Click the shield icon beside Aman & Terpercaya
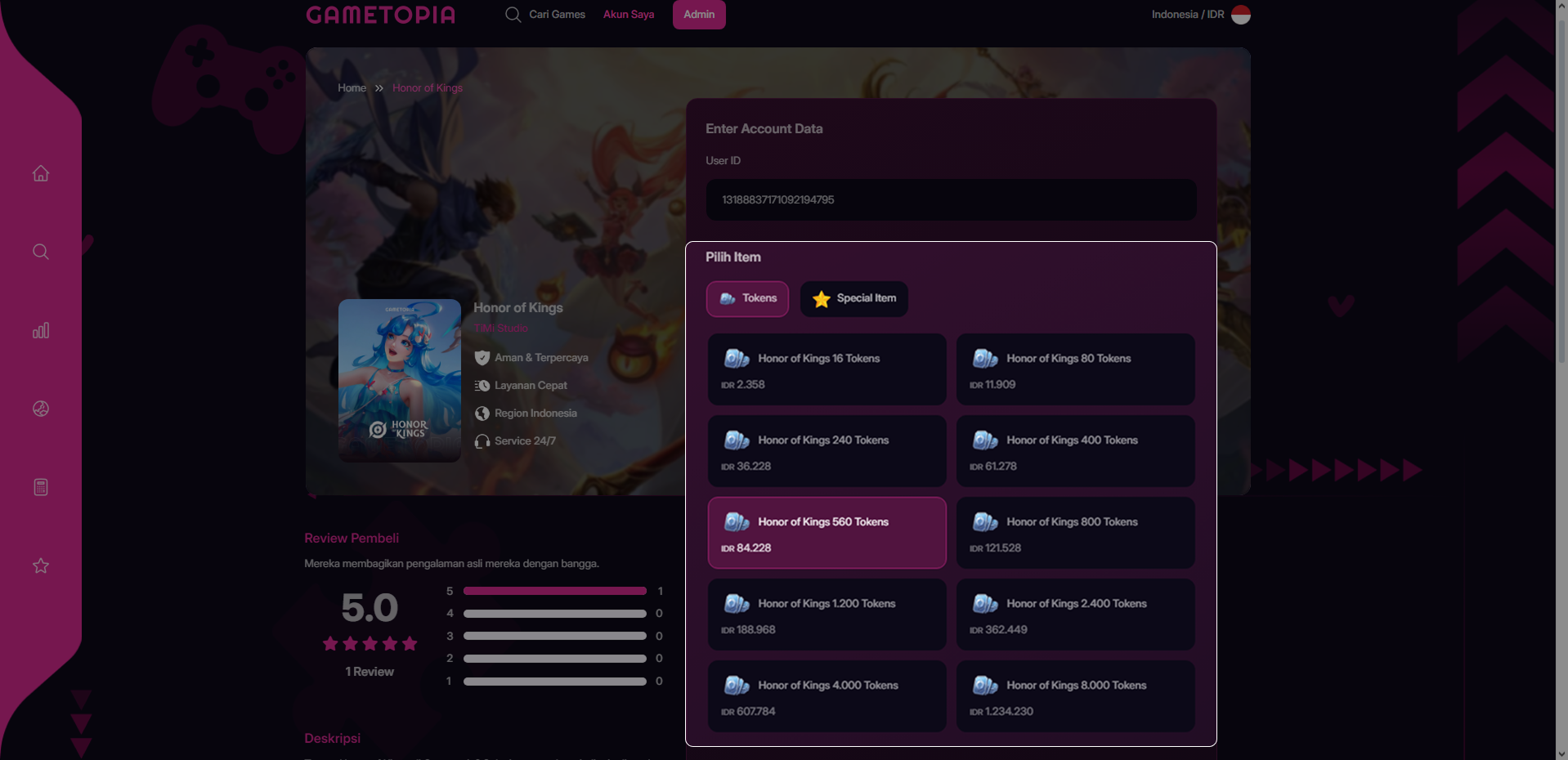The height and width of the screenshot is (760, 1568). tap(482, 358)
